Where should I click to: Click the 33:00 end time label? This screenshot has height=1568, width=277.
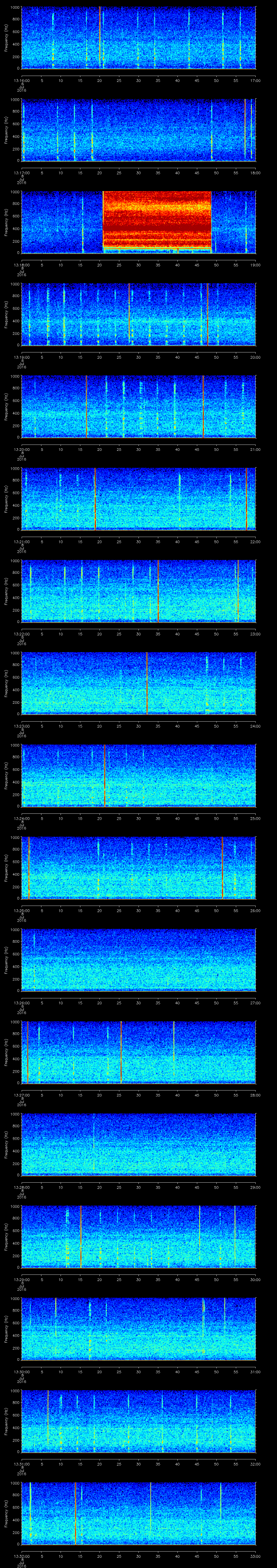255,1556
